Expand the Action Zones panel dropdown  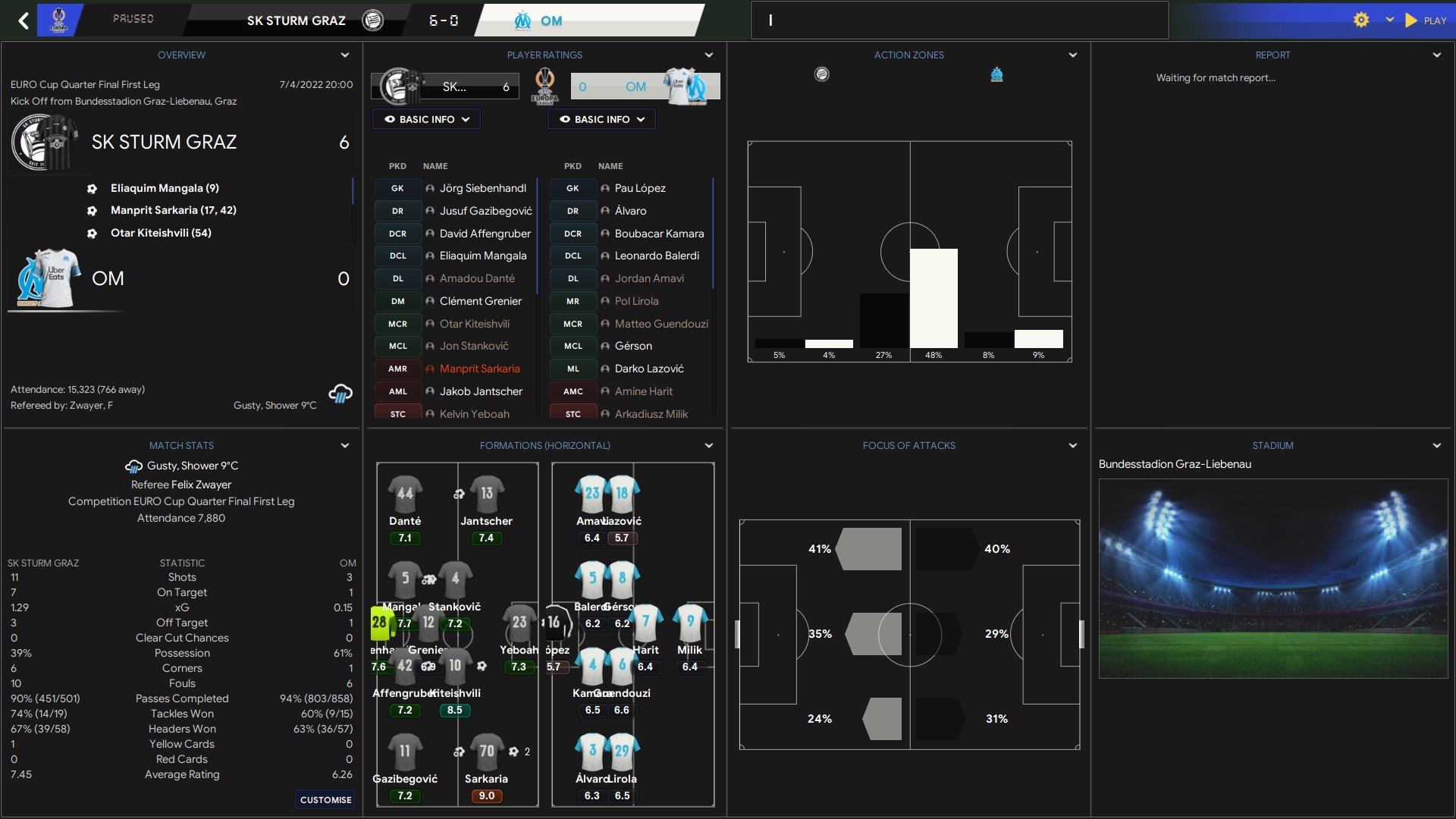[1073, 55]
